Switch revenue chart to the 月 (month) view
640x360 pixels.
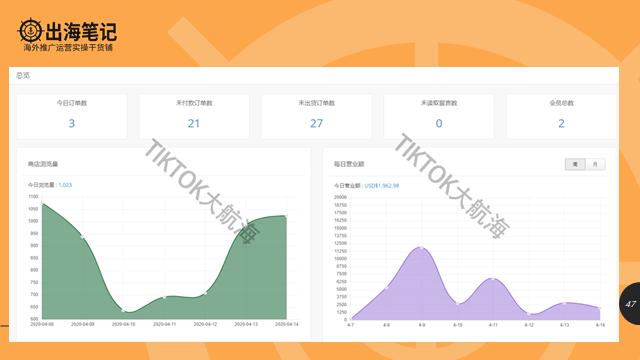tap(595, 164)
